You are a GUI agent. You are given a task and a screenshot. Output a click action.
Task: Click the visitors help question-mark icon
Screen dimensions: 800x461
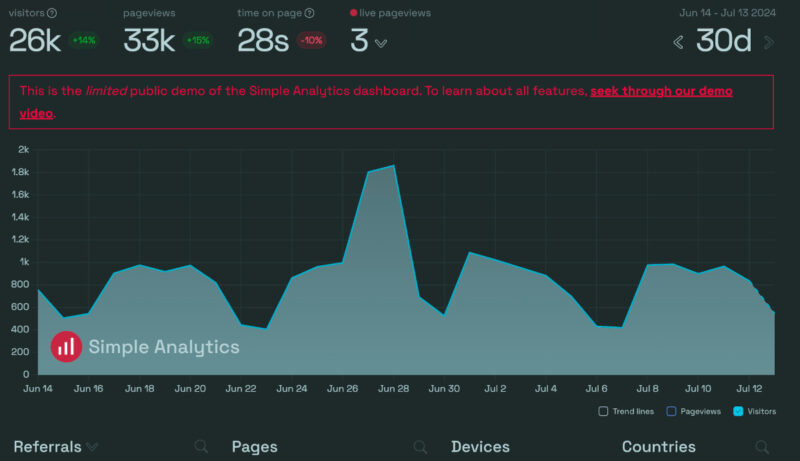pyautogui.click(x=52, y=13)
